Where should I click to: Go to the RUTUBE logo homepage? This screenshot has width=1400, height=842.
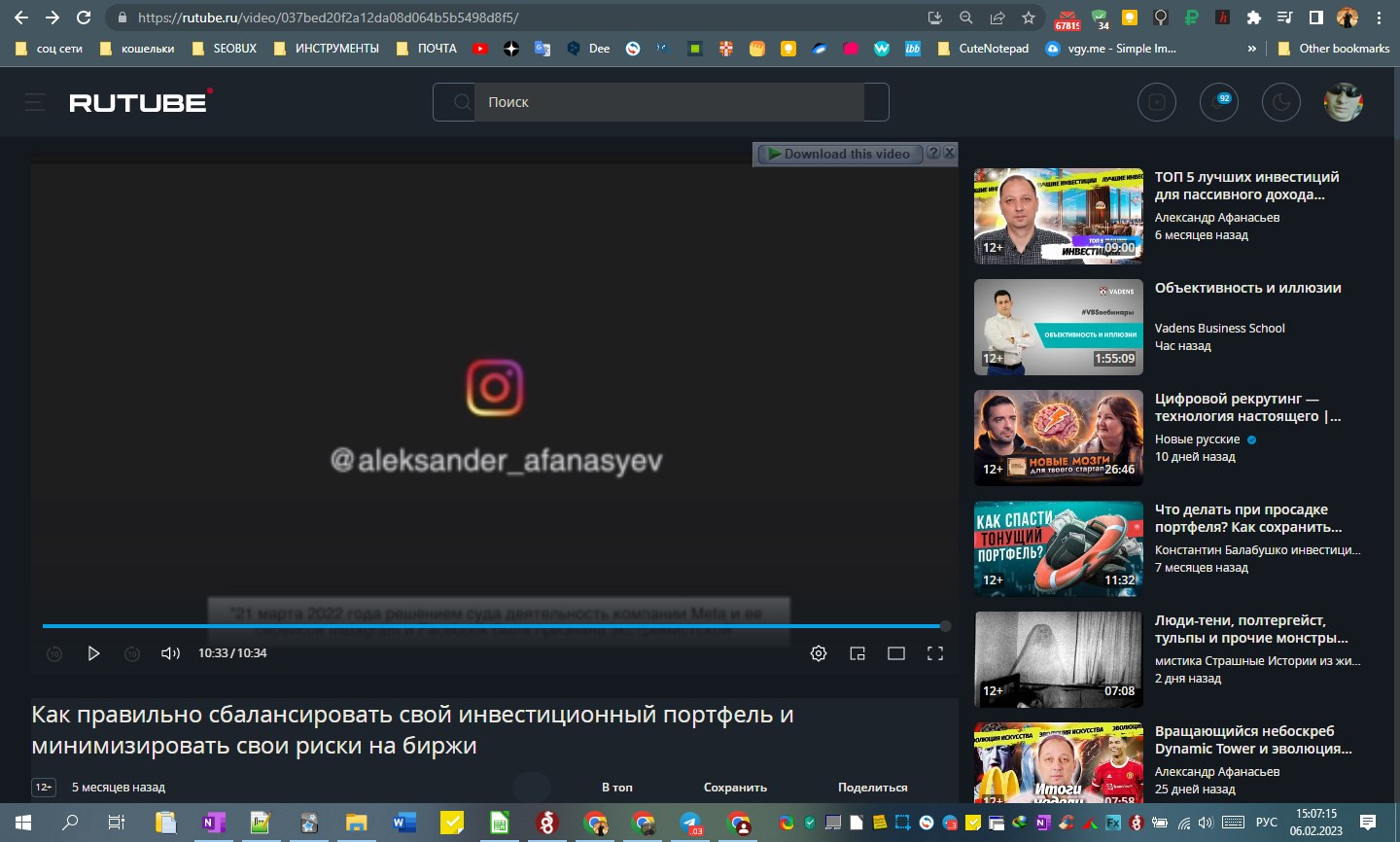click(141, 102)
